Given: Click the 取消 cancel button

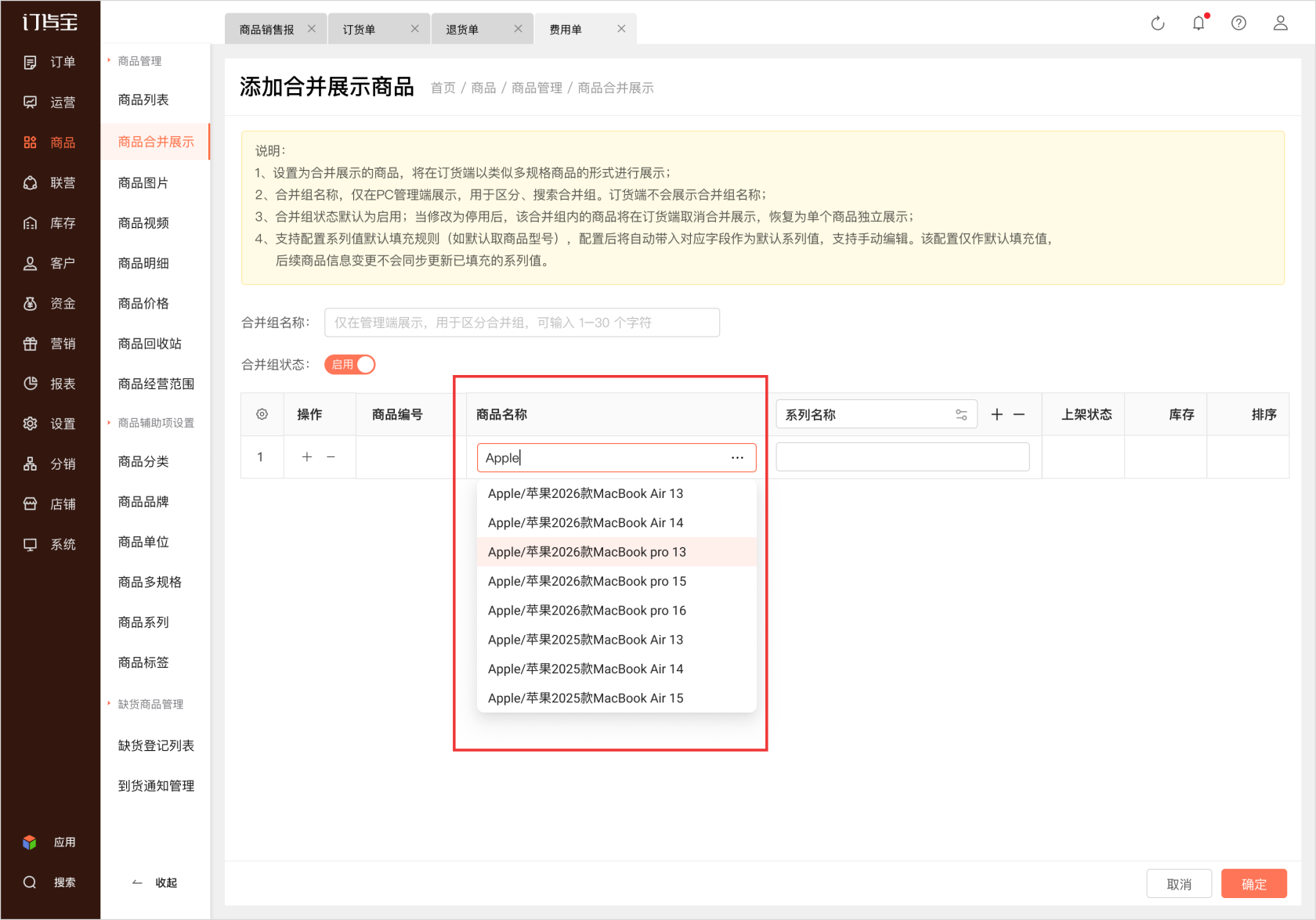Looking at the screenshot, I should tap(1179, 883).
